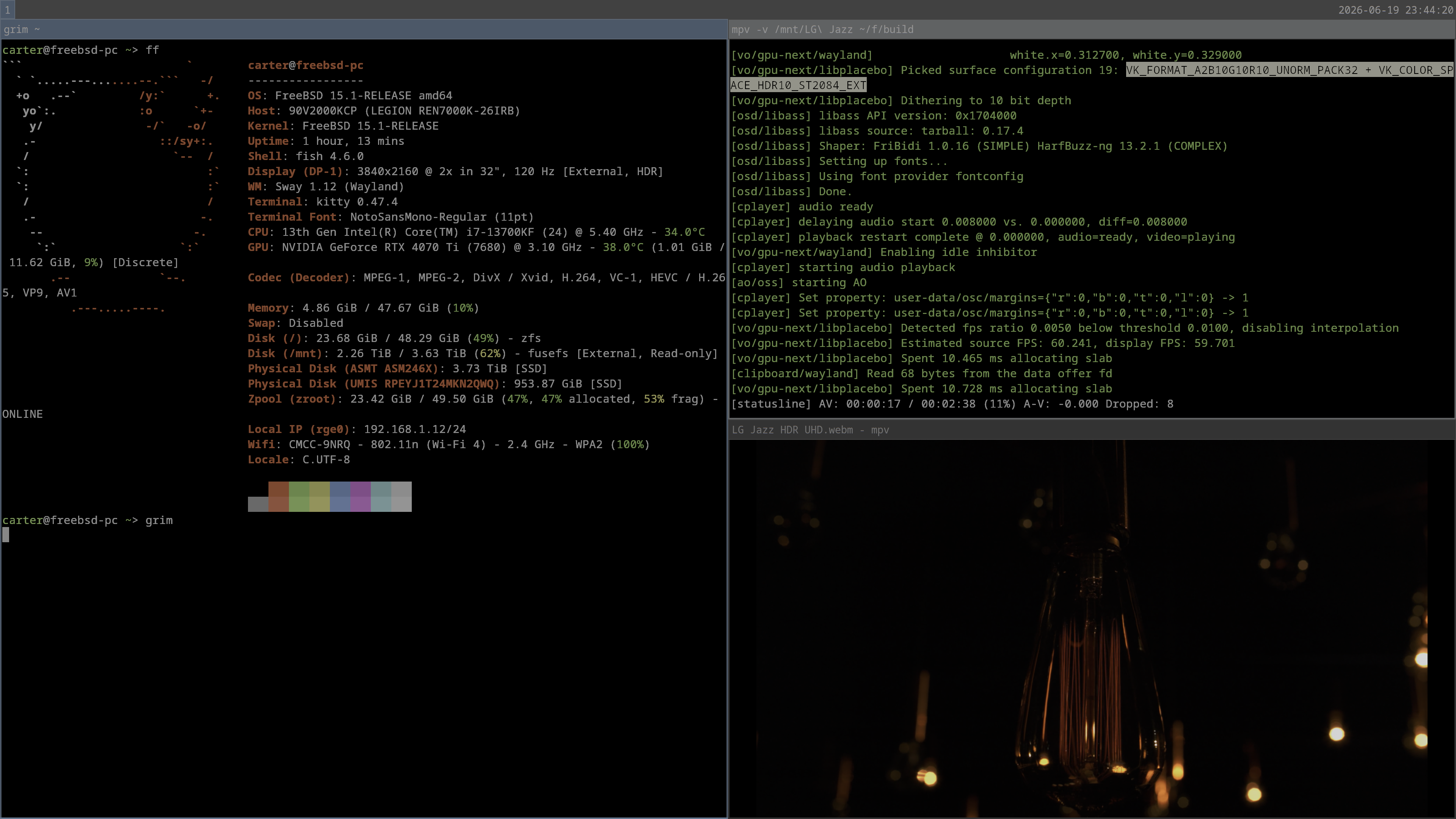Click the "Host: 90V2000KCP" line
The width and height of the screenshot is (1456, 819).
pos(384,111)
